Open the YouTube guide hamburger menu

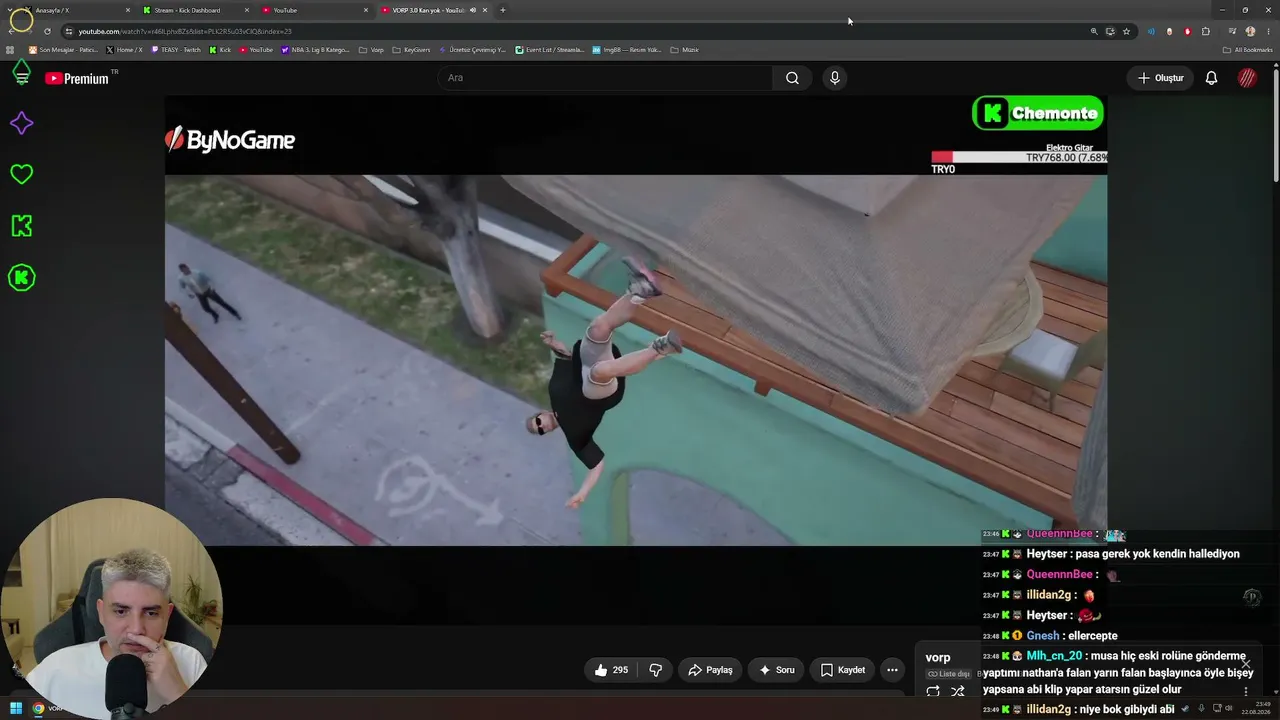21,78
